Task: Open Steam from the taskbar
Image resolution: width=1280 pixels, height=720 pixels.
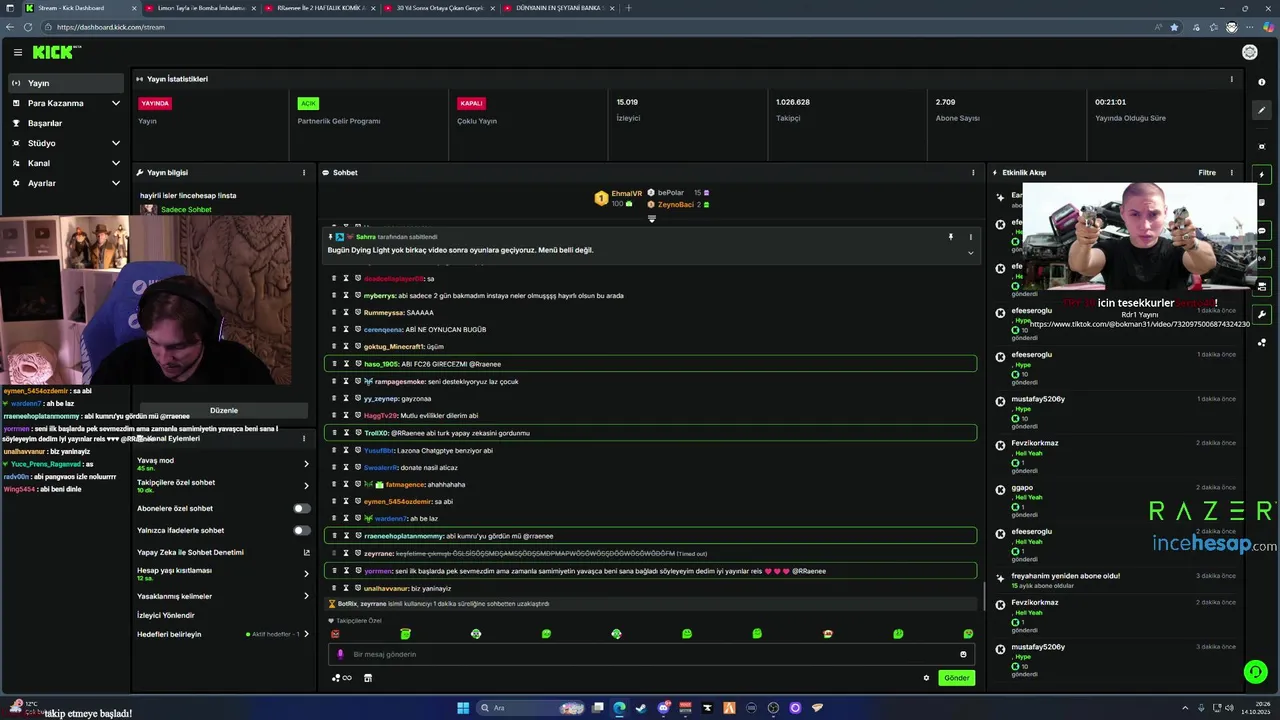Action: coord(641,708)
